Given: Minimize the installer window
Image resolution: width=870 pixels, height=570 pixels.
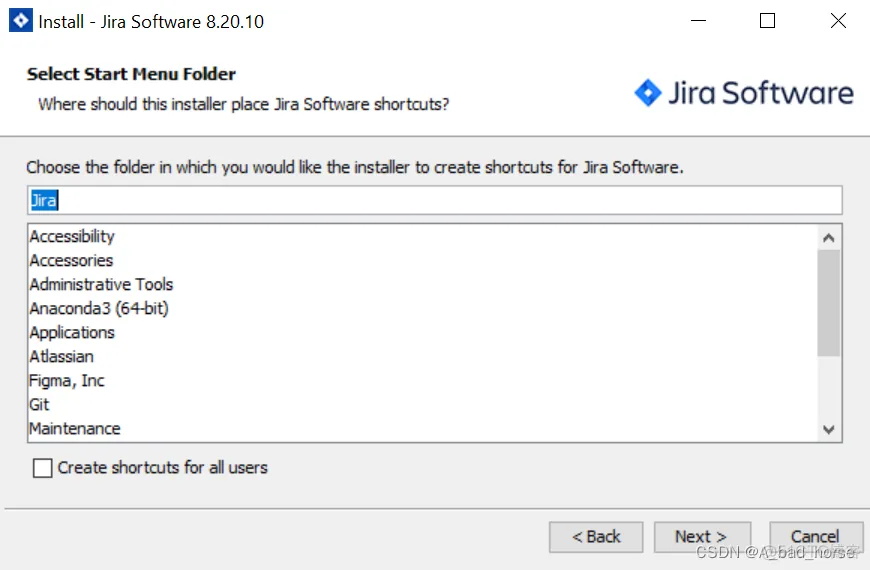Looking at the screenshot, I should coord(698,21).
